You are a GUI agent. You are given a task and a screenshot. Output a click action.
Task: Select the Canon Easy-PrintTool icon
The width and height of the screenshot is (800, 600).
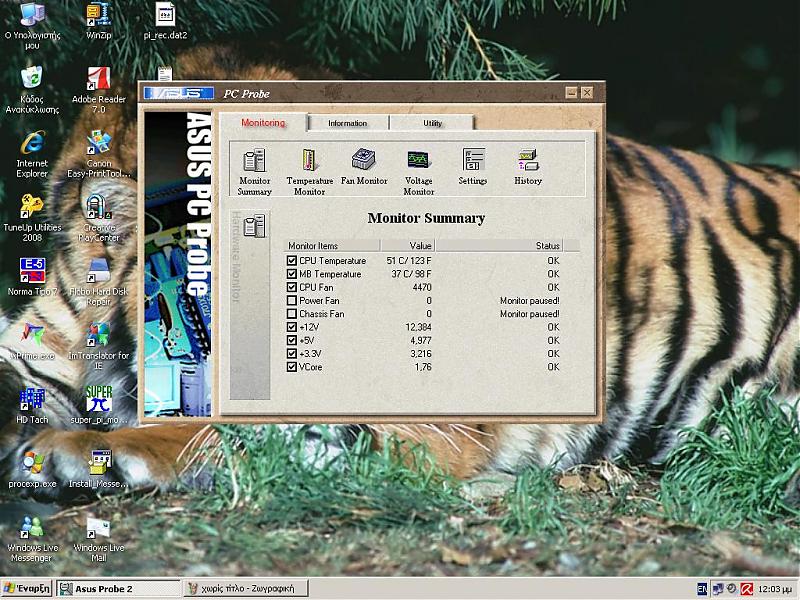(x=98, y=154)
